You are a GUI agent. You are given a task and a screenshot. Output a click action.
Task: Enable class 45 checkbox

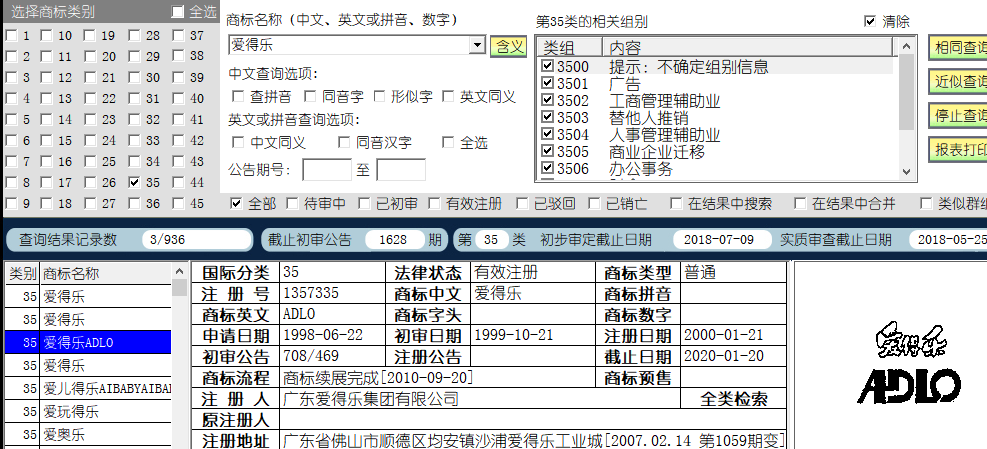click(178, 203)
